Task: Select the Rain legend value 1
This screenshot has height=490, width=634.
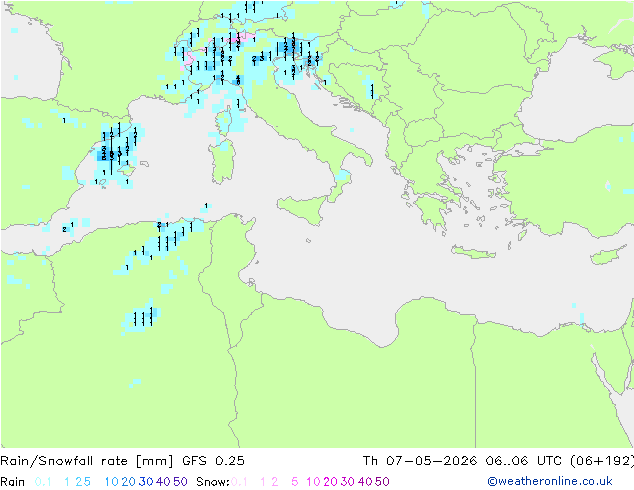Action: coord(67,482)
